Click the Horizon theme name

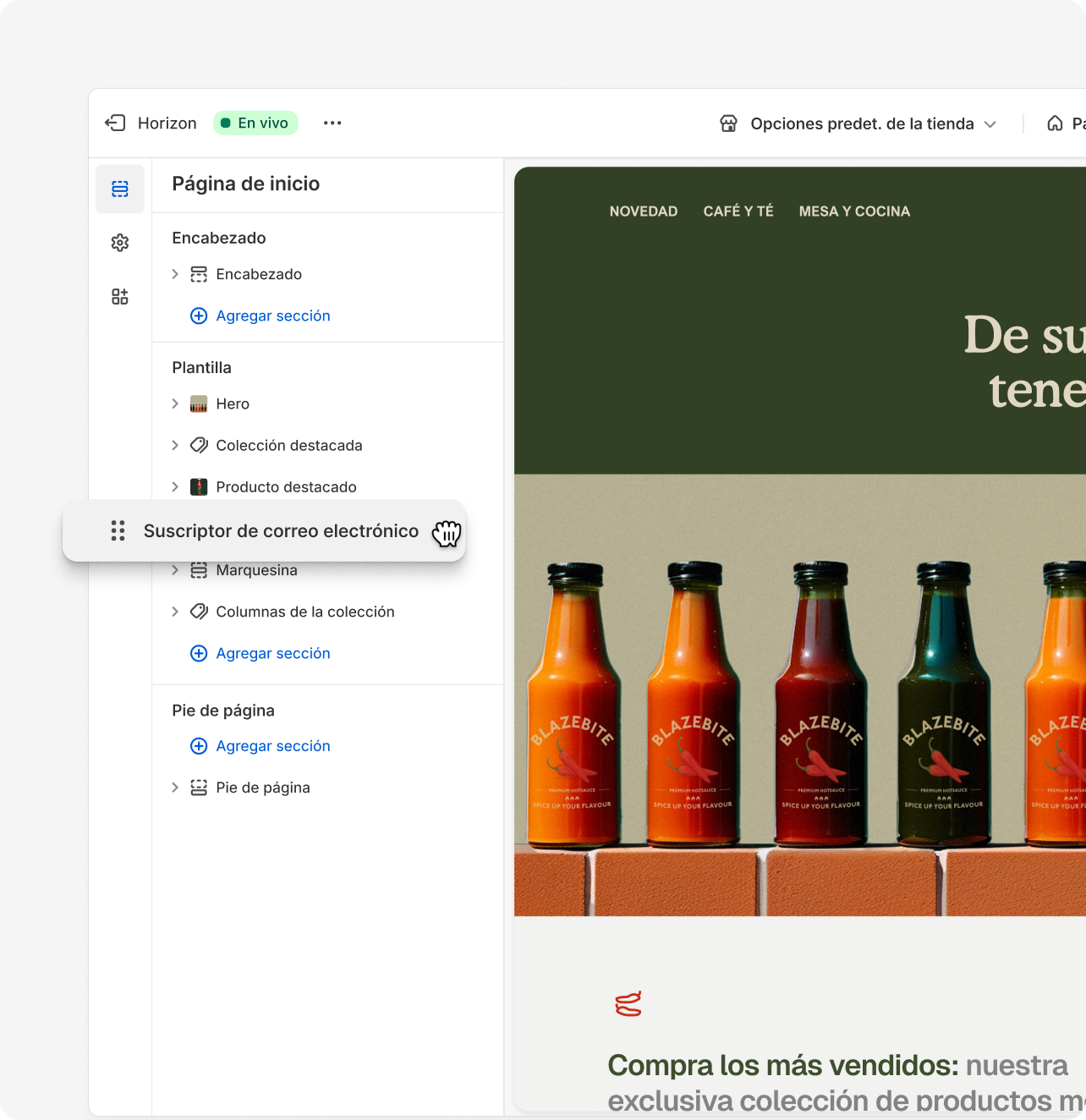pos(167,124)
